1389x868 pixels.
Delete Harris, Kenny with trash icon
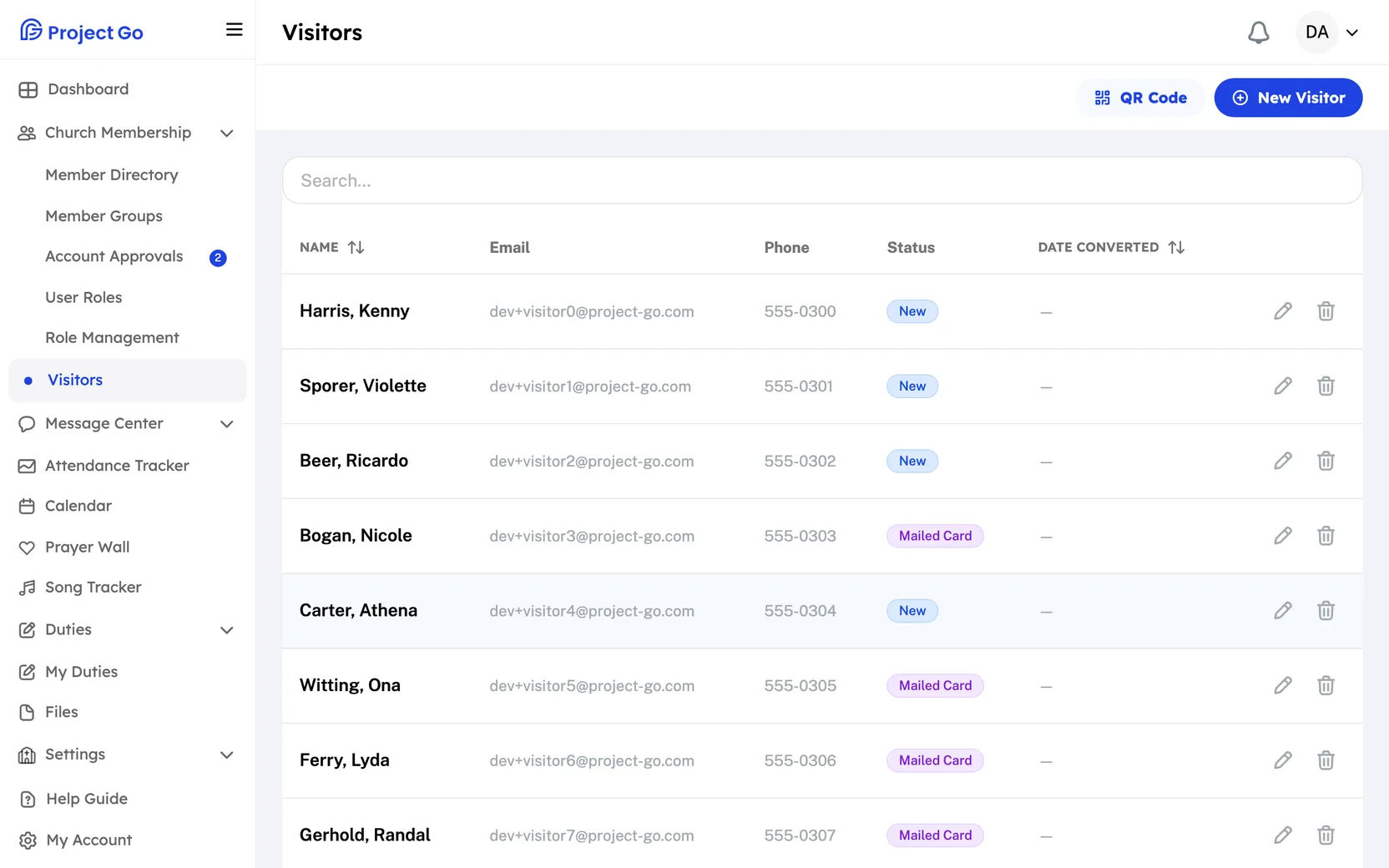coord(1326,311)
